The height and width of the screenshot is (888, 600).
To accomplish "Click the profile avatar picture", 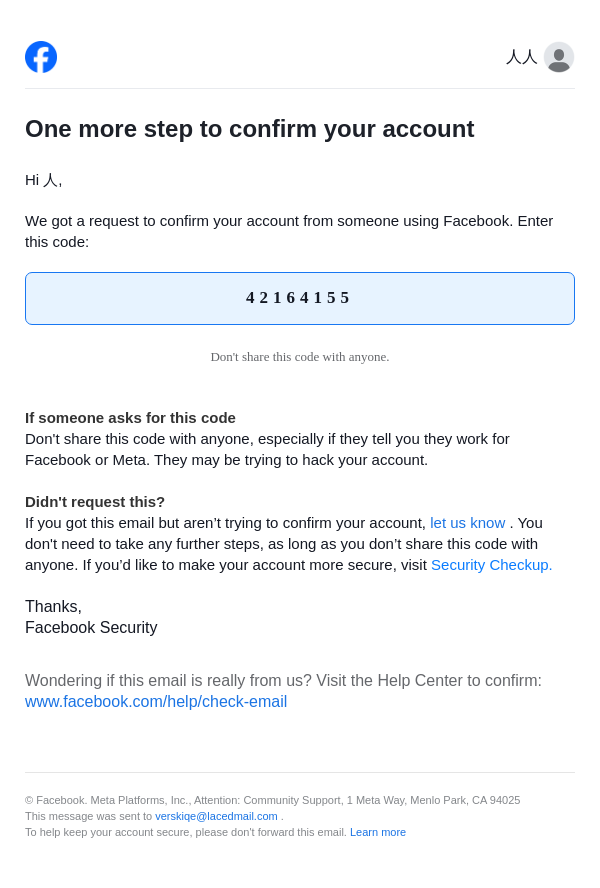I will click(x=559, y=57).
